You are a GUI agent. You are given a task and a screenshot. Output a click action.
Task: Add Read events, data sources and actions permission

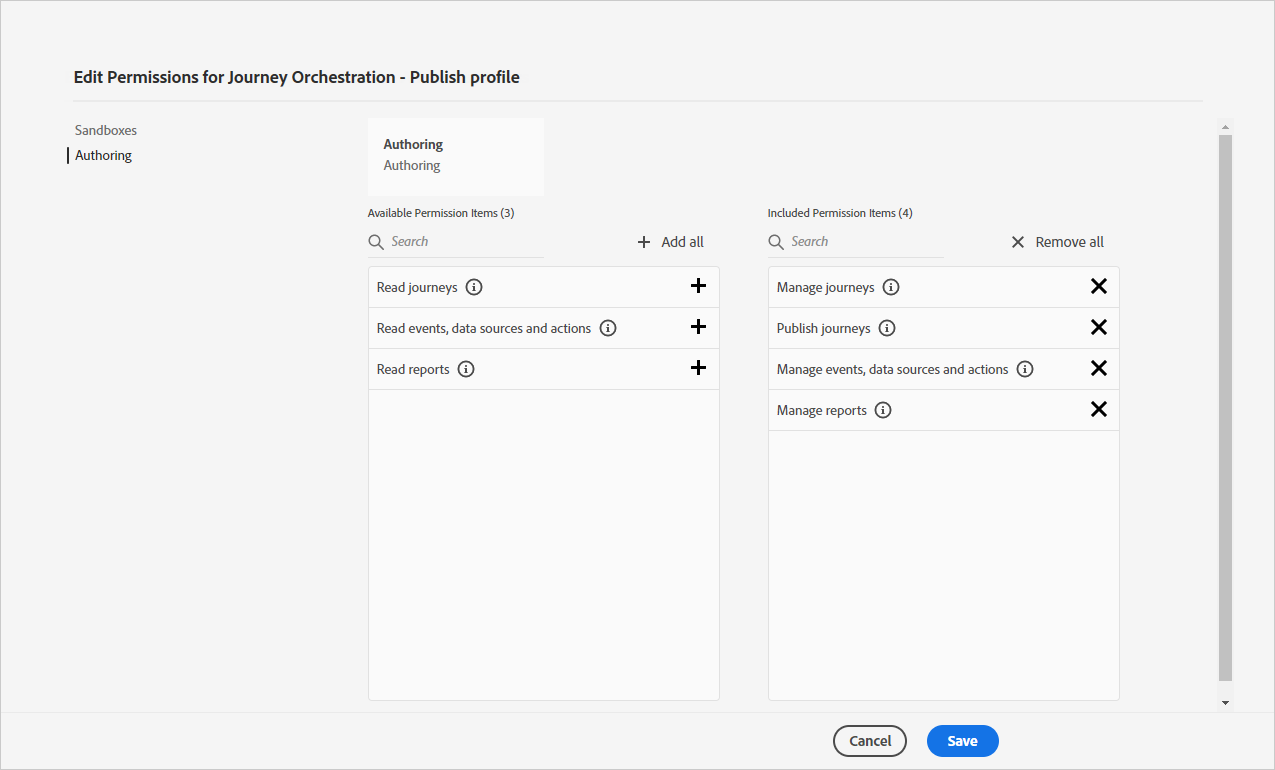[698, 327]
